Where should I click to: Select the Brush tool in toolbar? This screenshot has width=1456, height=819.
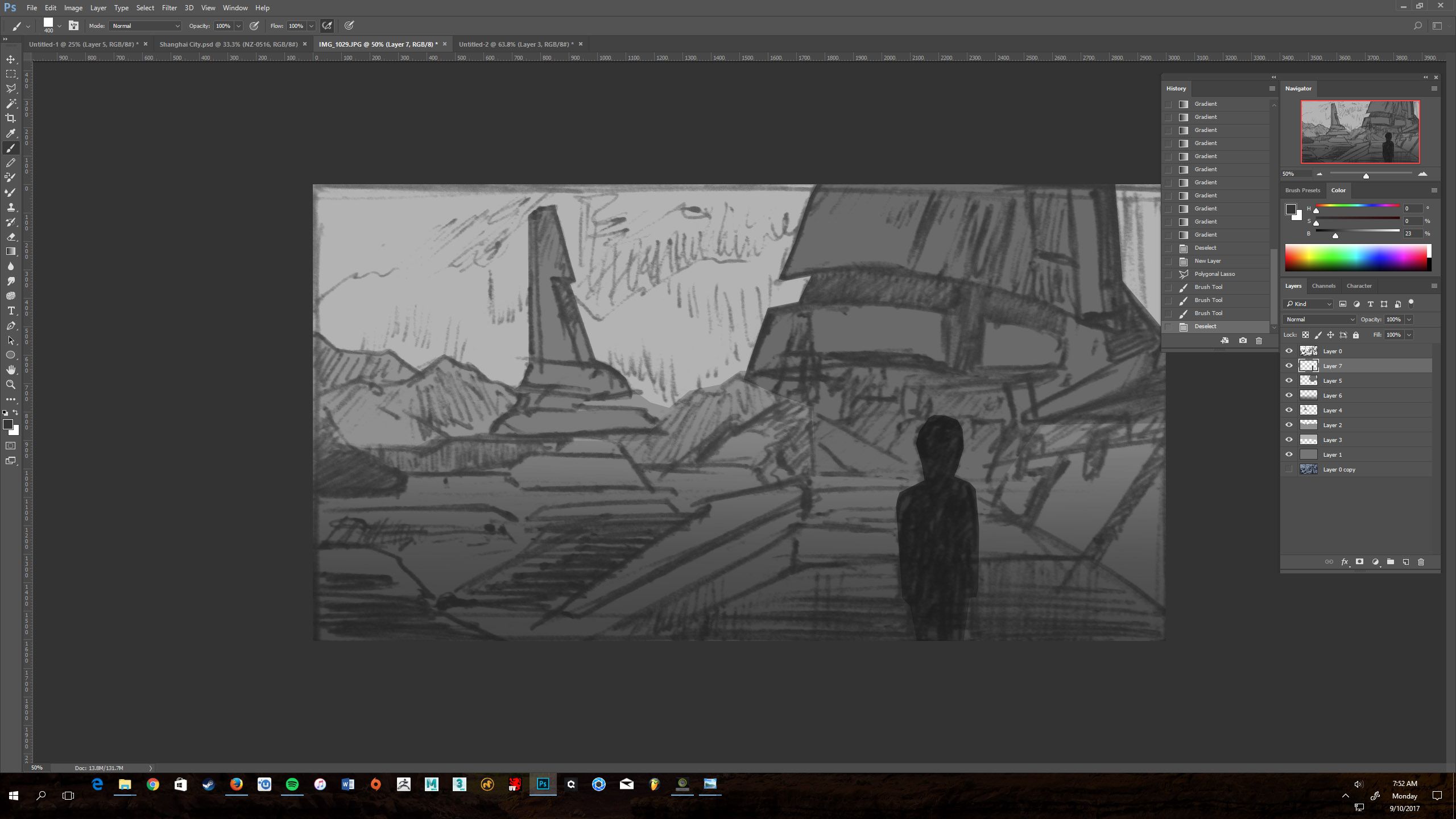click(11, 148)
